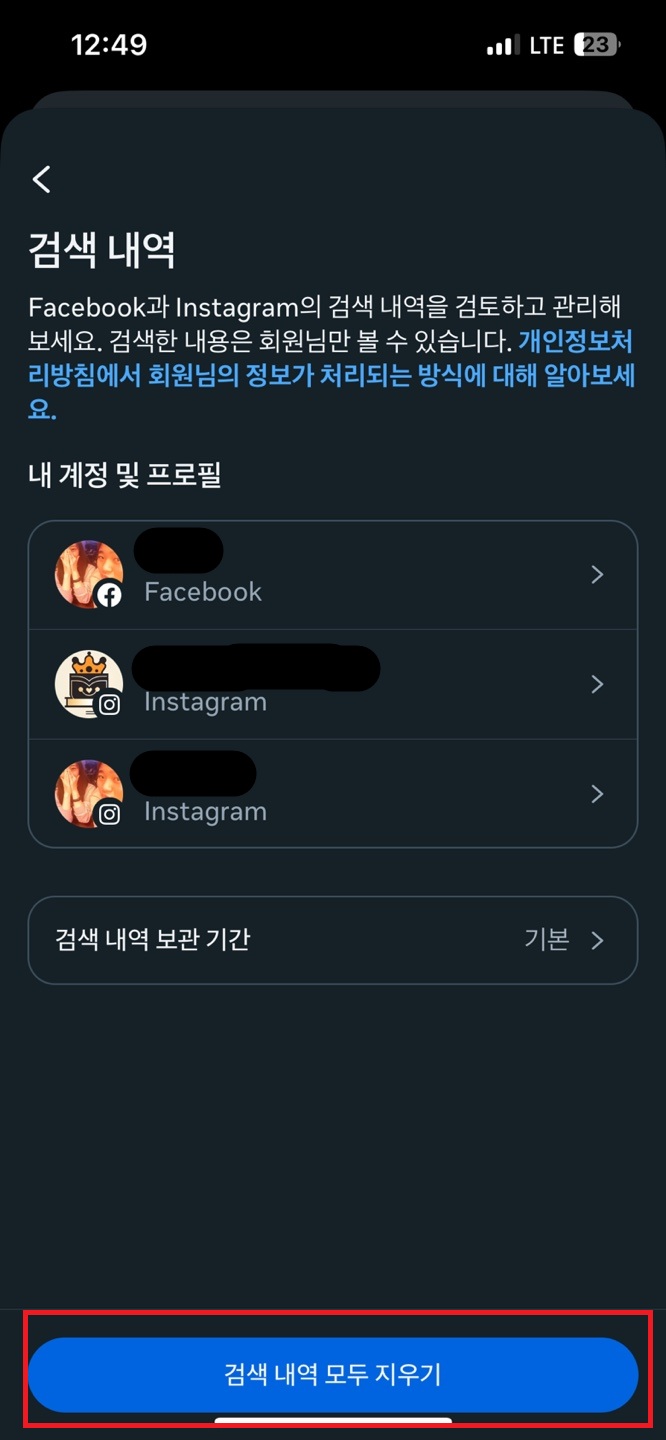Viewport: 666px width, 1440px height.
Task: Tap the third account's profile thumbnail
Action: [x=88, y=794]
